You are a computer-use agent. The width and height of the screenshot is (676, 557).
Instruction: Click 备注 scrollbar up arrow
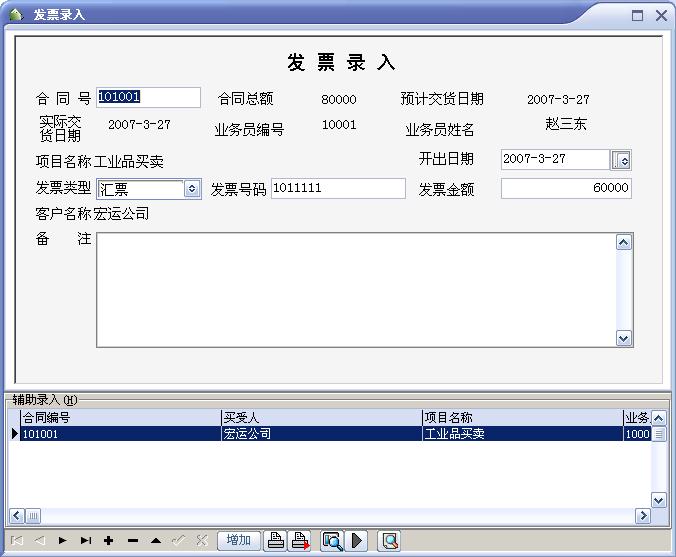point(623,242)
